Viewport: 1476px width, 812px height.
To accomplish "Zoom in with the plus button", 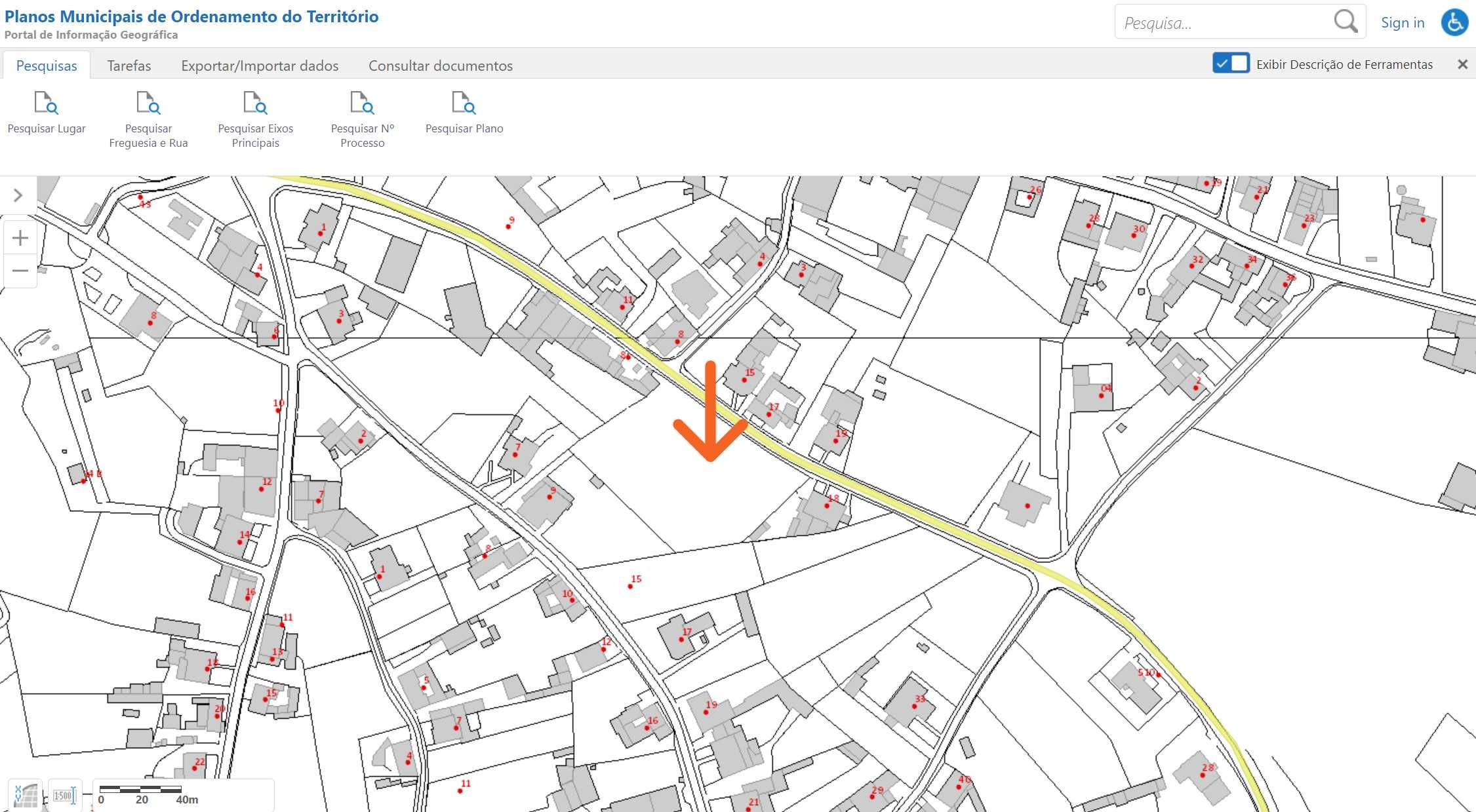I will [x=20, y=237].
